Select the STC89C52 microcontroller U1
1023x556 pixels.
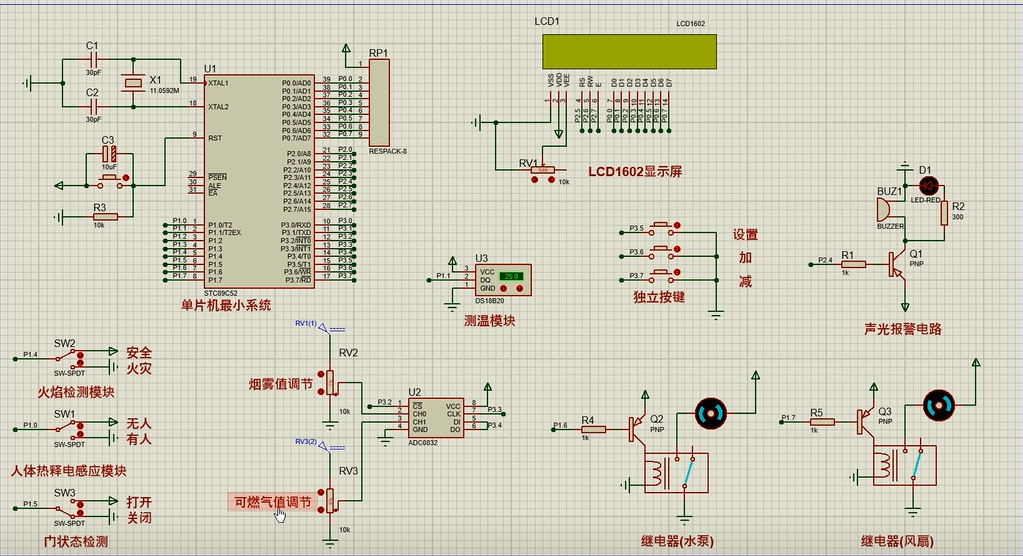tap(259, 181)
